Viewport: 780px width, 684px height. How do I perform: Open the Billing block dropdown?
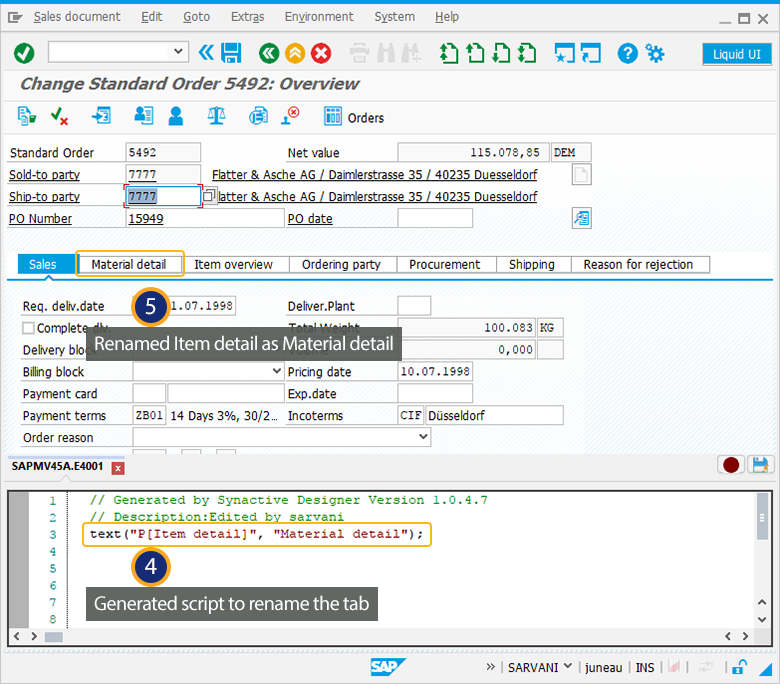tap(277, 371)
